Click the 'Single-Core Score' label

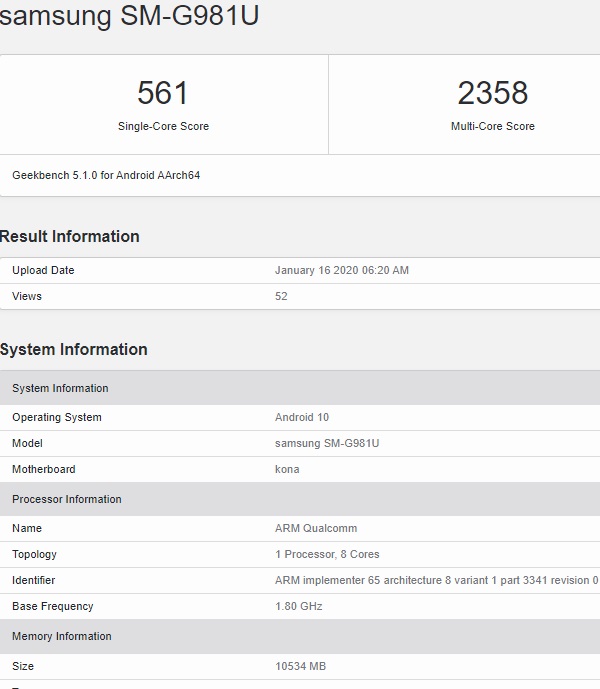tap(163, 126)
